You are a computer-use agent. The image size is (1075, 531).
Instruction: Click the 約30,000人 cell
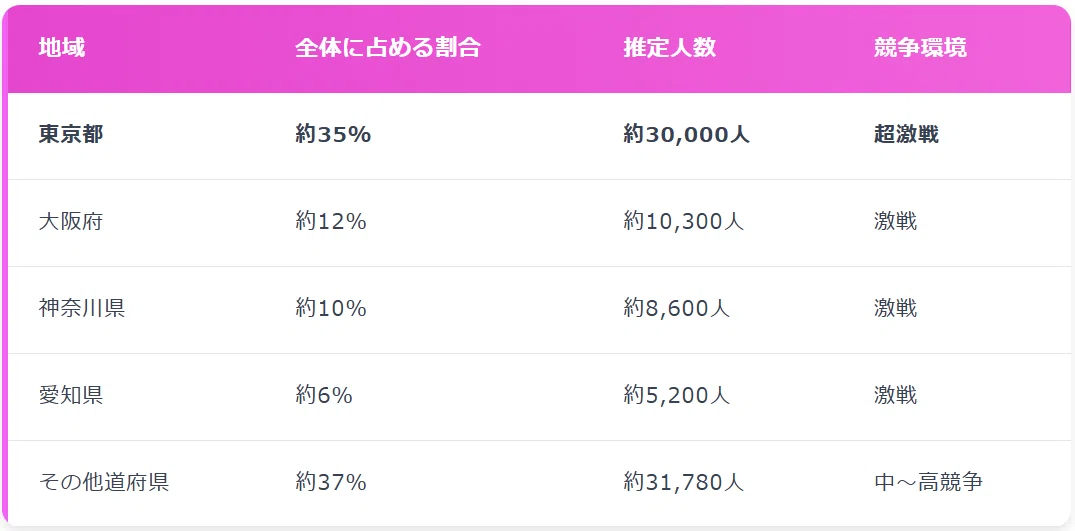686,135
